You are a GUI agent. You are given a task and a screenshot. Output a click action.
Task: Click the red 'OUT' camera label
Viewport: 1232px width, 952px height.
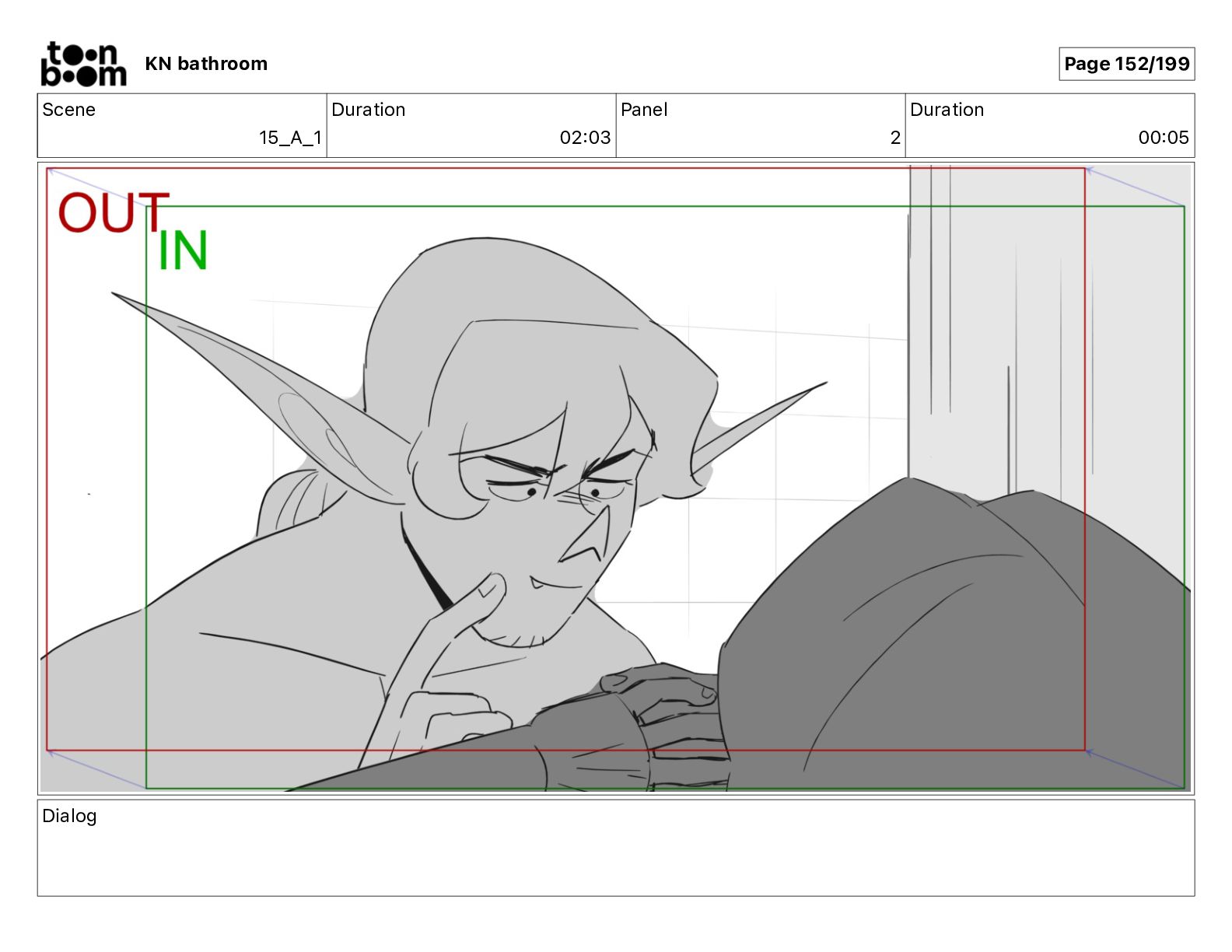(113, 213)
